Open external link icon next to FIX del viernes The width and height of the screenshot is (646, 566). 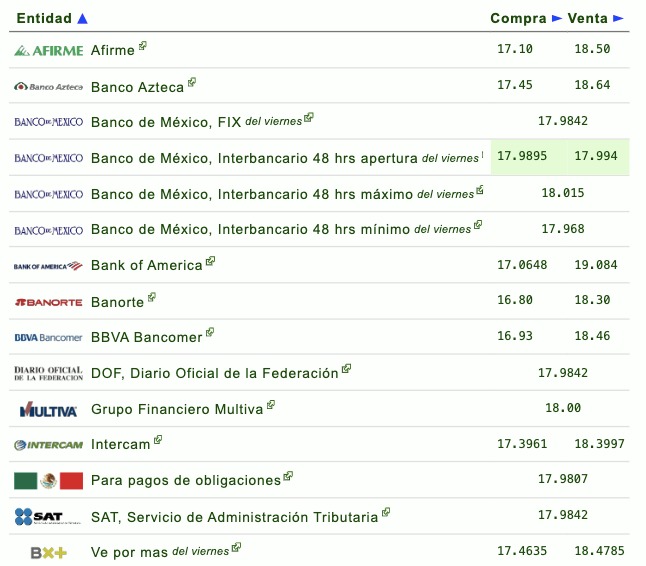coord(309,118)
